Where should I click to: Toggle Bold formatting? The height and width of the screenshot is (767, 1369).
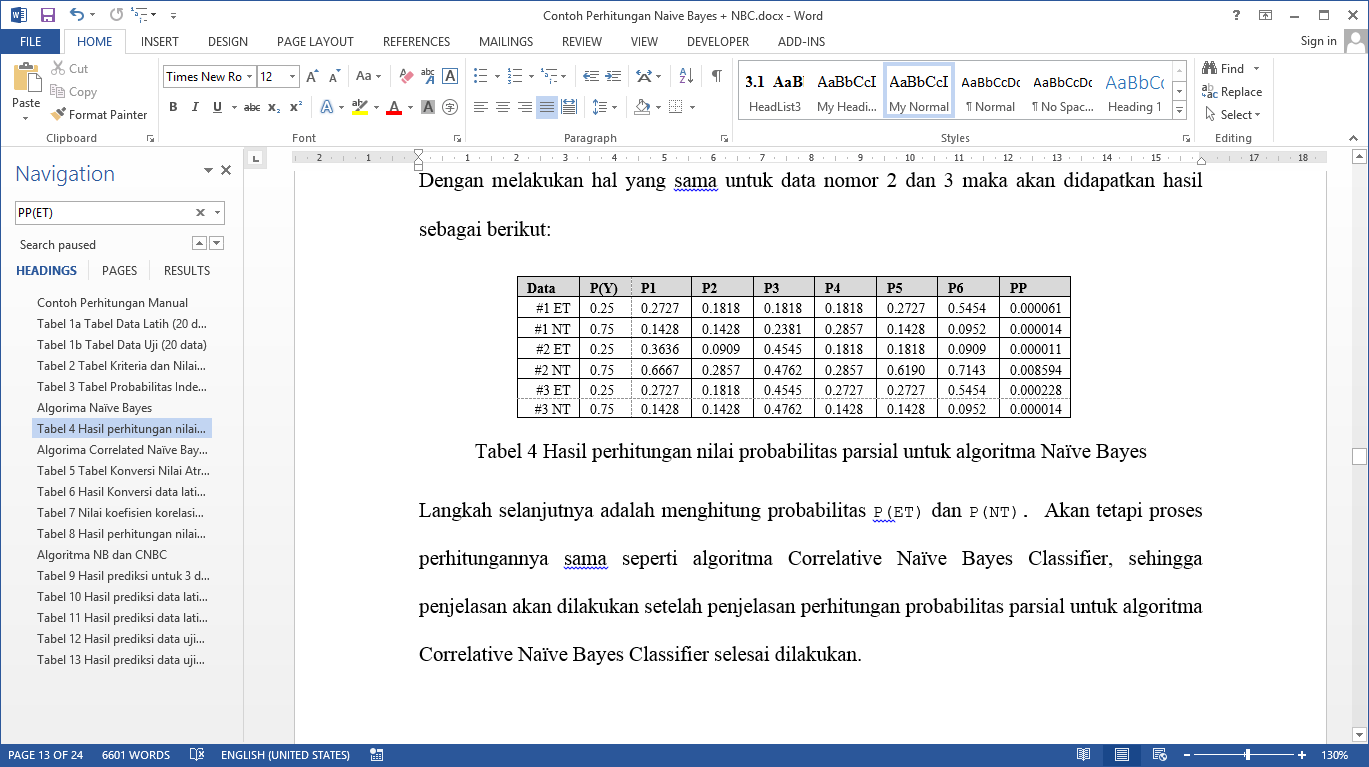coord(172,107)
